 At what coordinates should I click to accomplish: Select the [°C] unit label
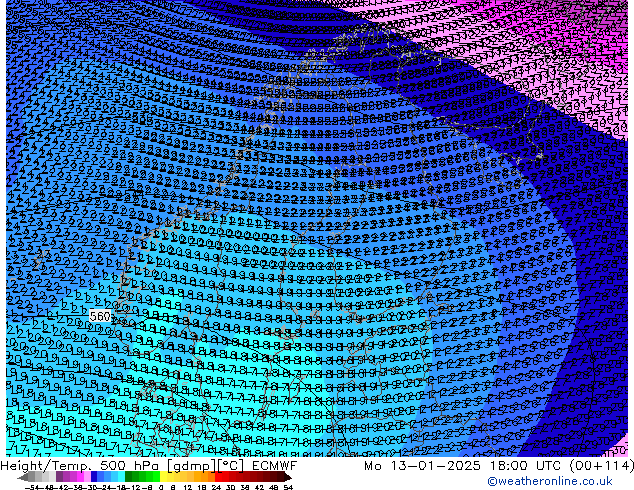231,466
